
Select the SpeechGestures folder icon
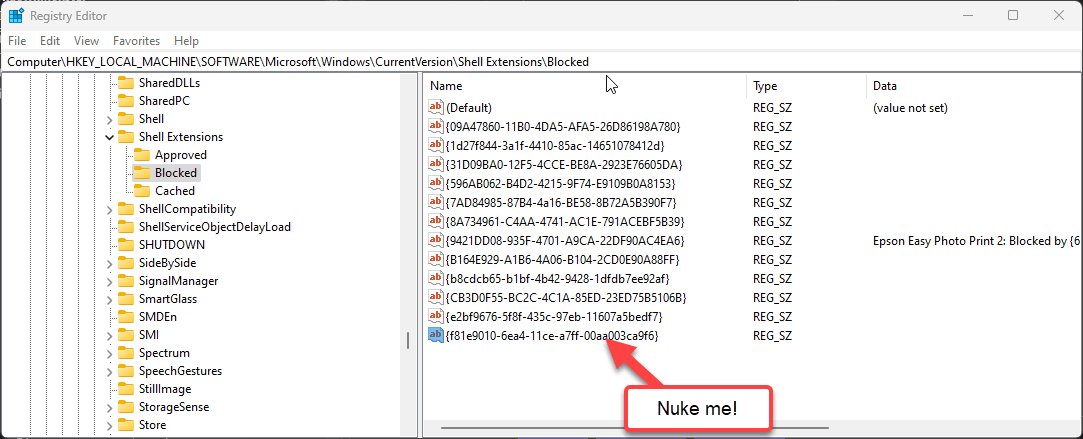(126, 371)
